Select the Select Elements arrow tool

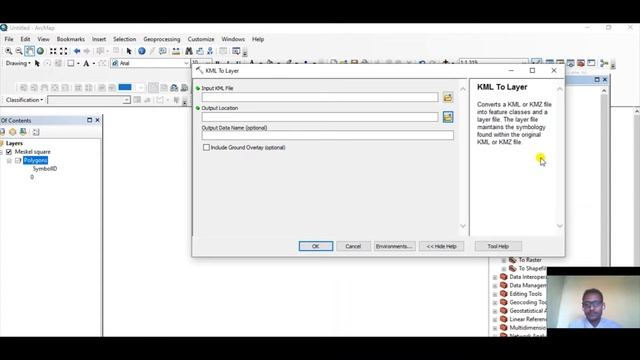point(129,51)
